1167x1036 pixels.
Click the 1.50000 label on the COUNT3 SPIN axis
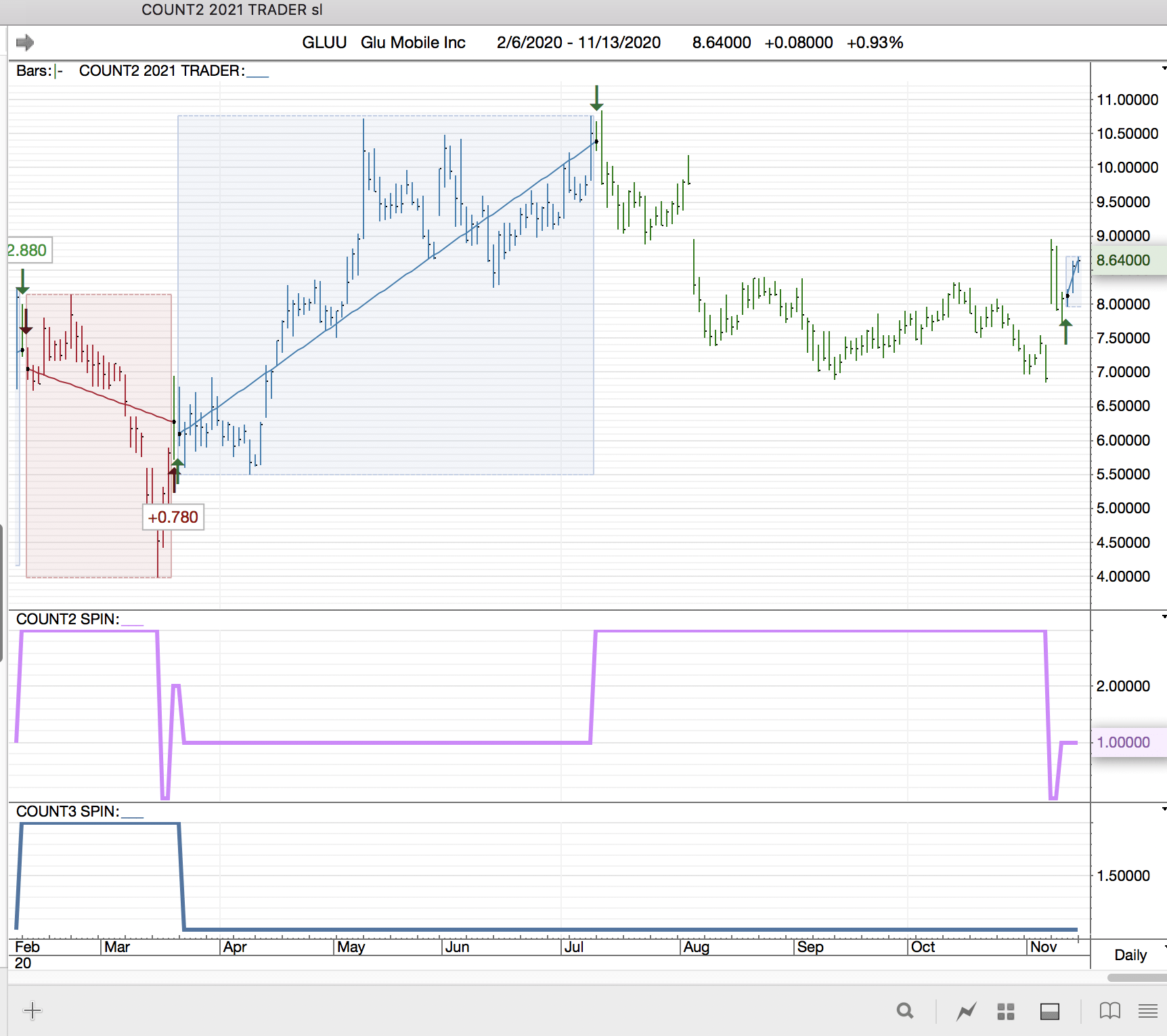[1123, 876]
